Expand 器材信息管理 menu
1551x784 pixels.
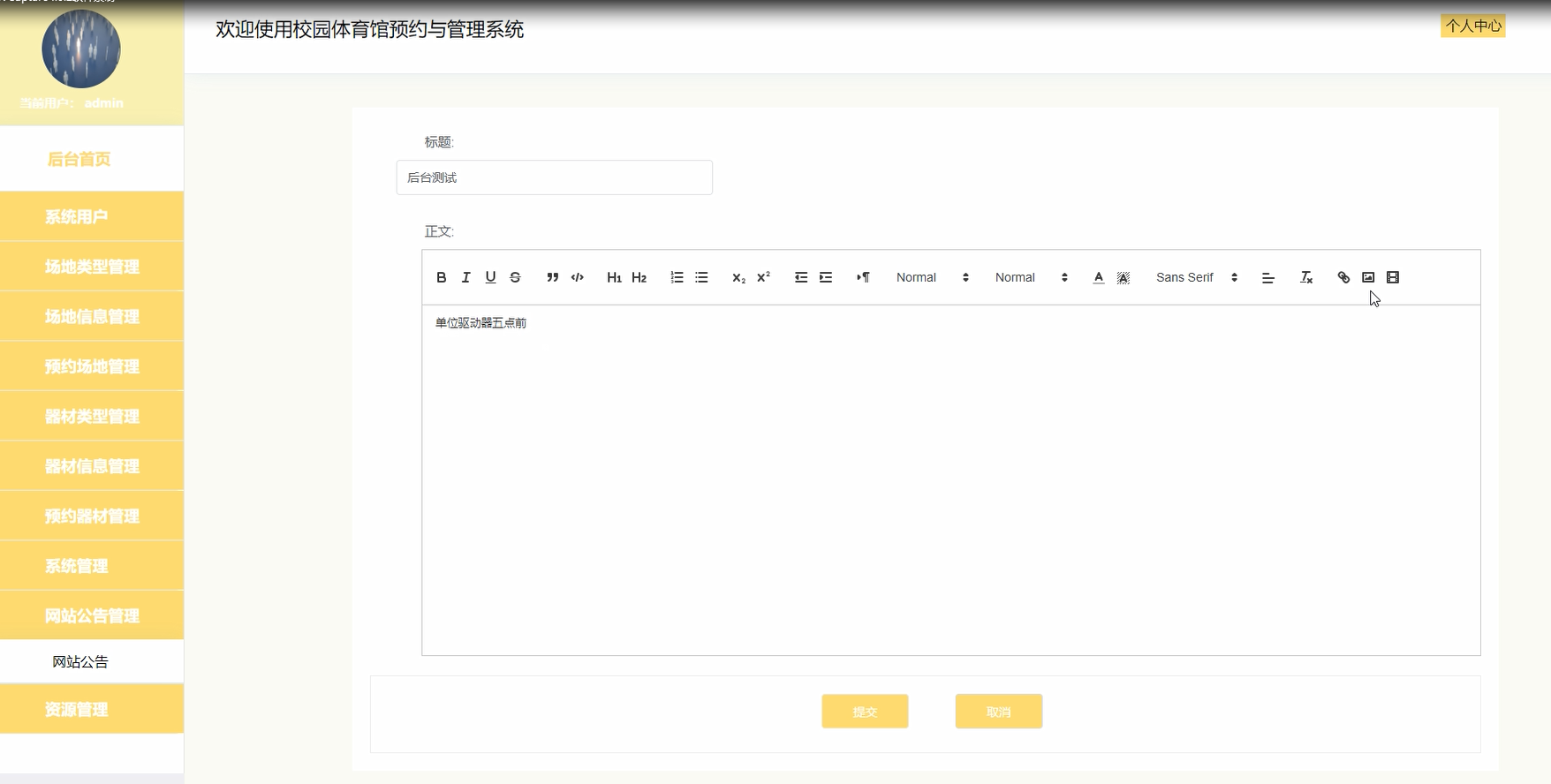pos(92,466)
